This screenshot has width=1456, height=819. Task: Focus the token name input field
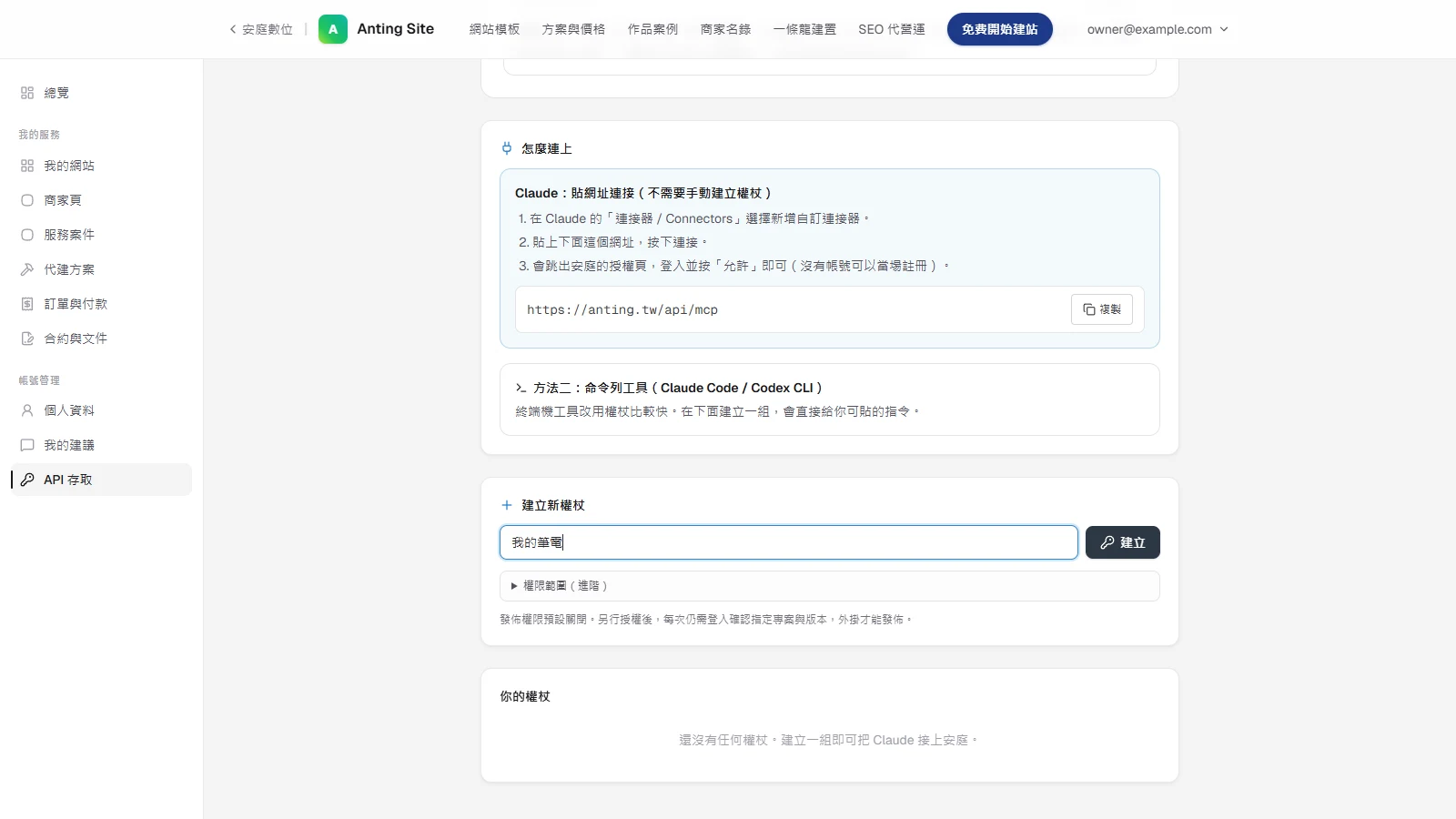click(x=789, y=542)
